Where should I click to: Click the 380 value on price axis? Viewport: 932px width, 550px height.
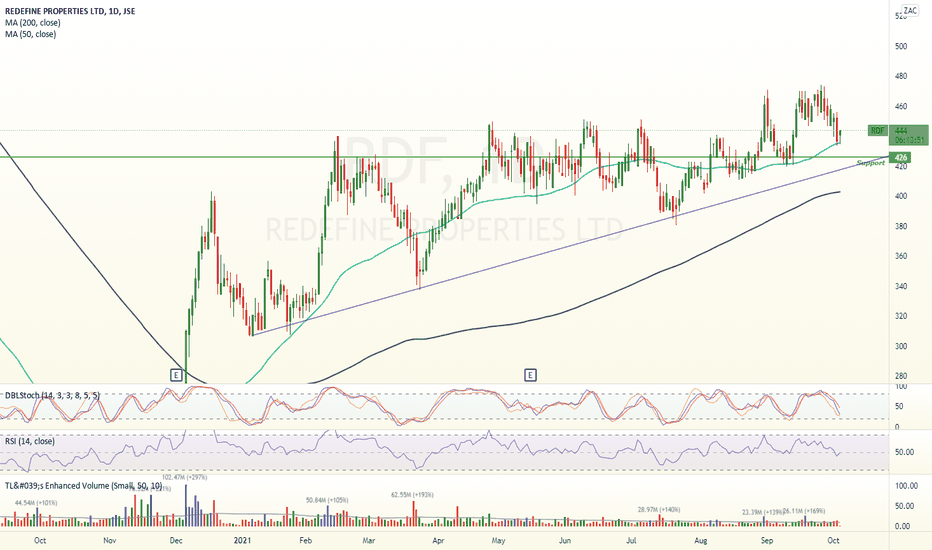[901, 227]
